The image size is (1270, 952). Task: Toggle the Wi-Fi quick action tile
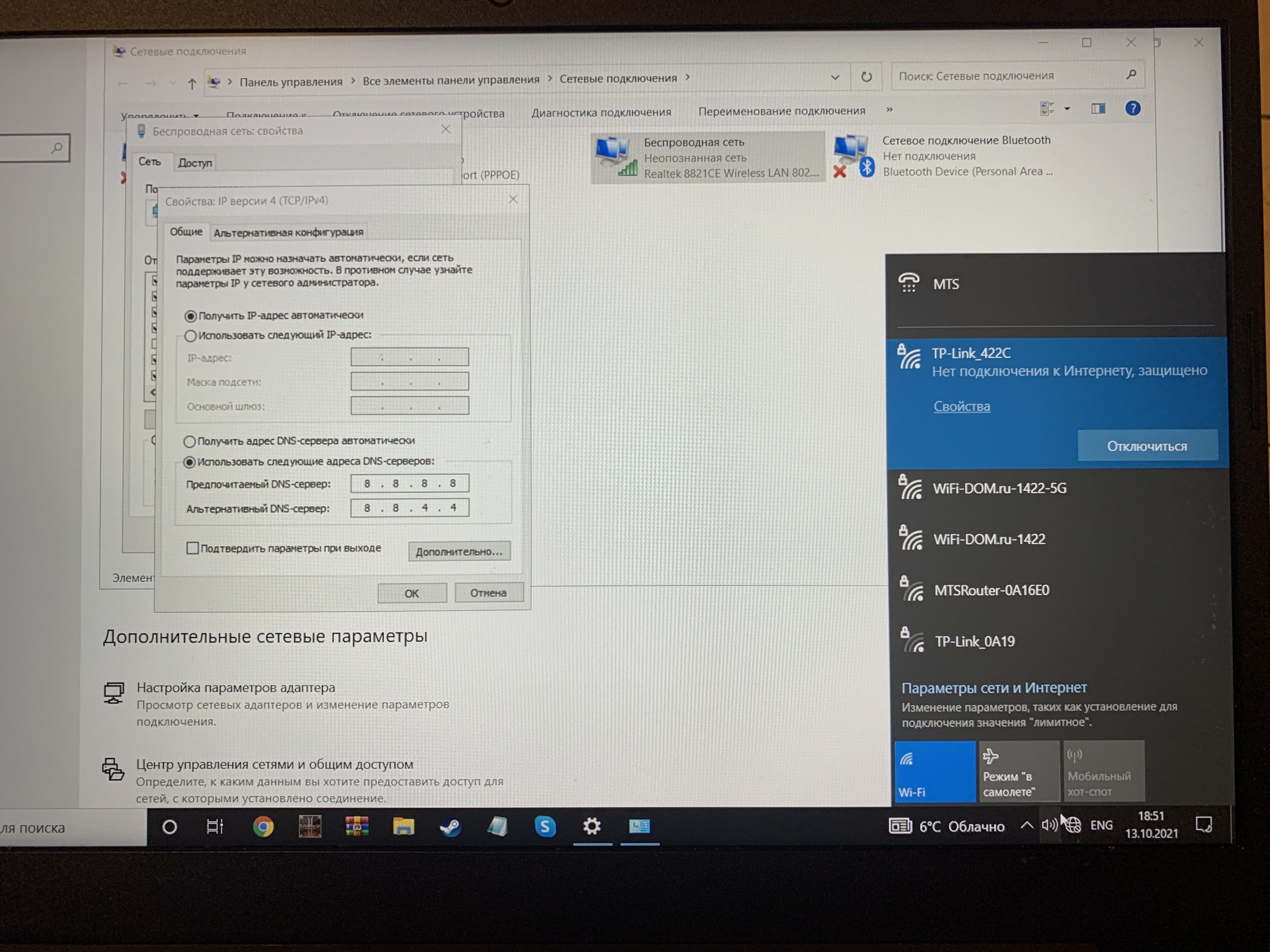point(934,772)
